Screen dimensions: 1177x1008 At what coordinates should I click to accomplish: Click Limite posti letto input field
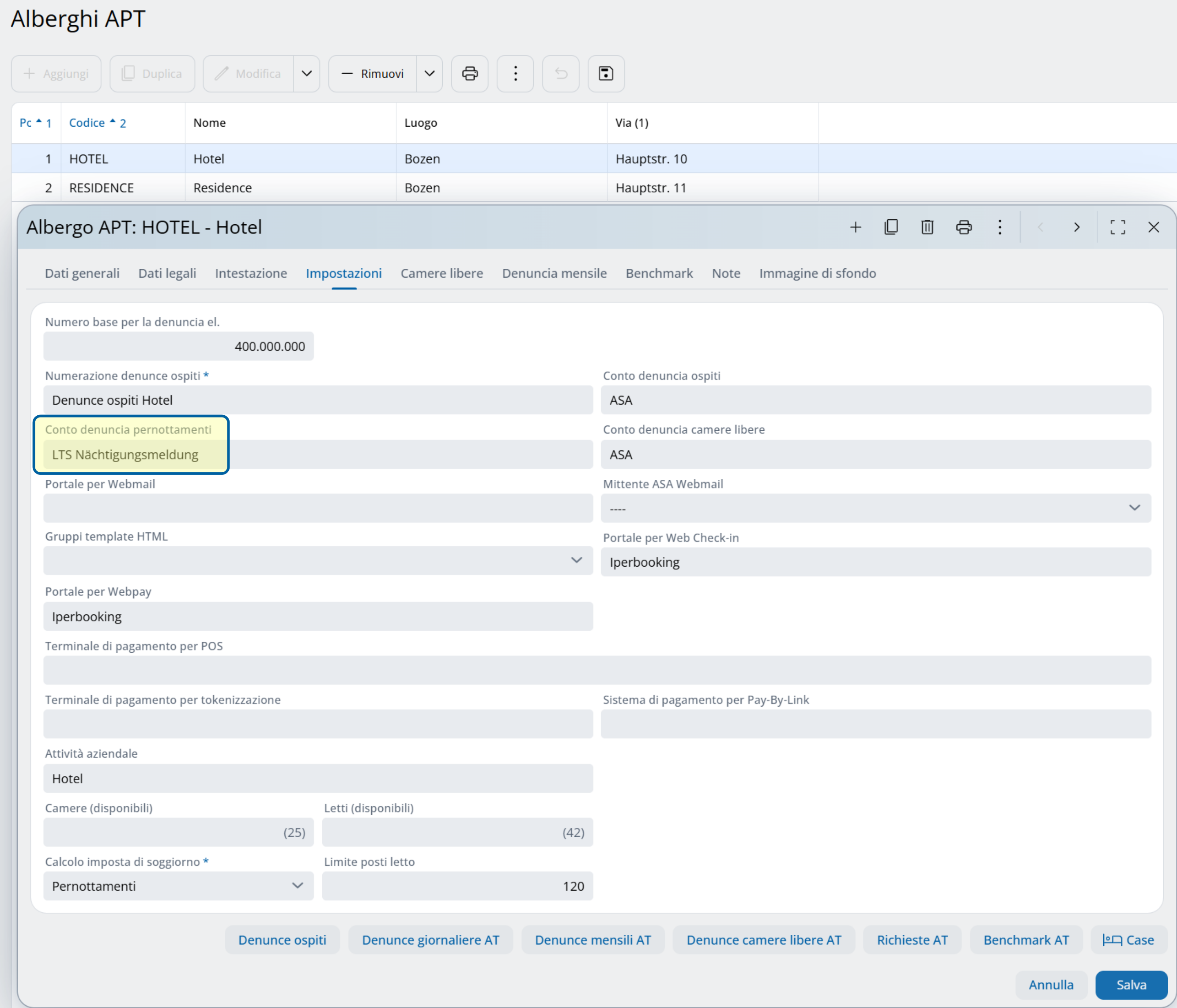(456, 885)
